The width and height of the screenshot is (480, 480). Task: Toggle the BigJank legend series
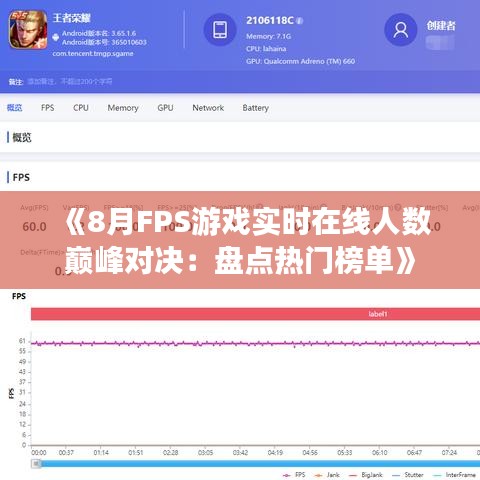[x=365, y=475]
